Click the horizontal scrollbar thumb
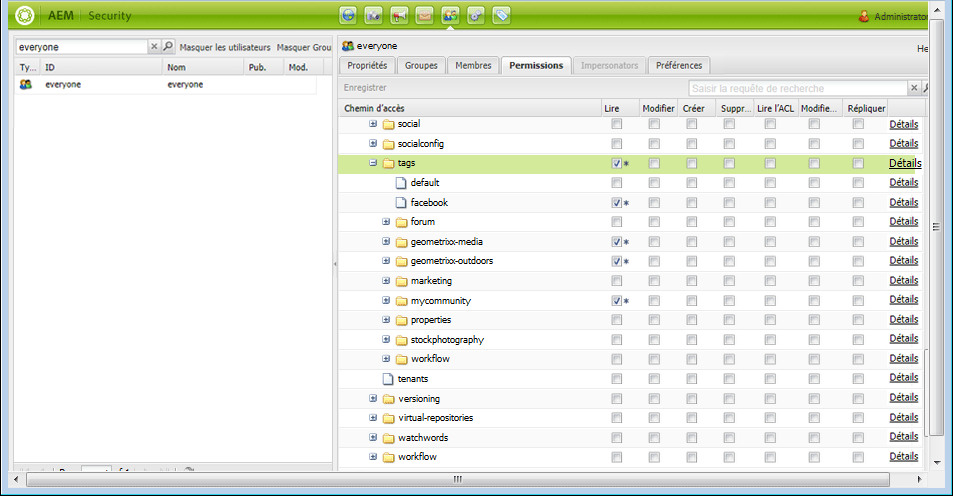 pyautogui.click(x=458, y=480)
